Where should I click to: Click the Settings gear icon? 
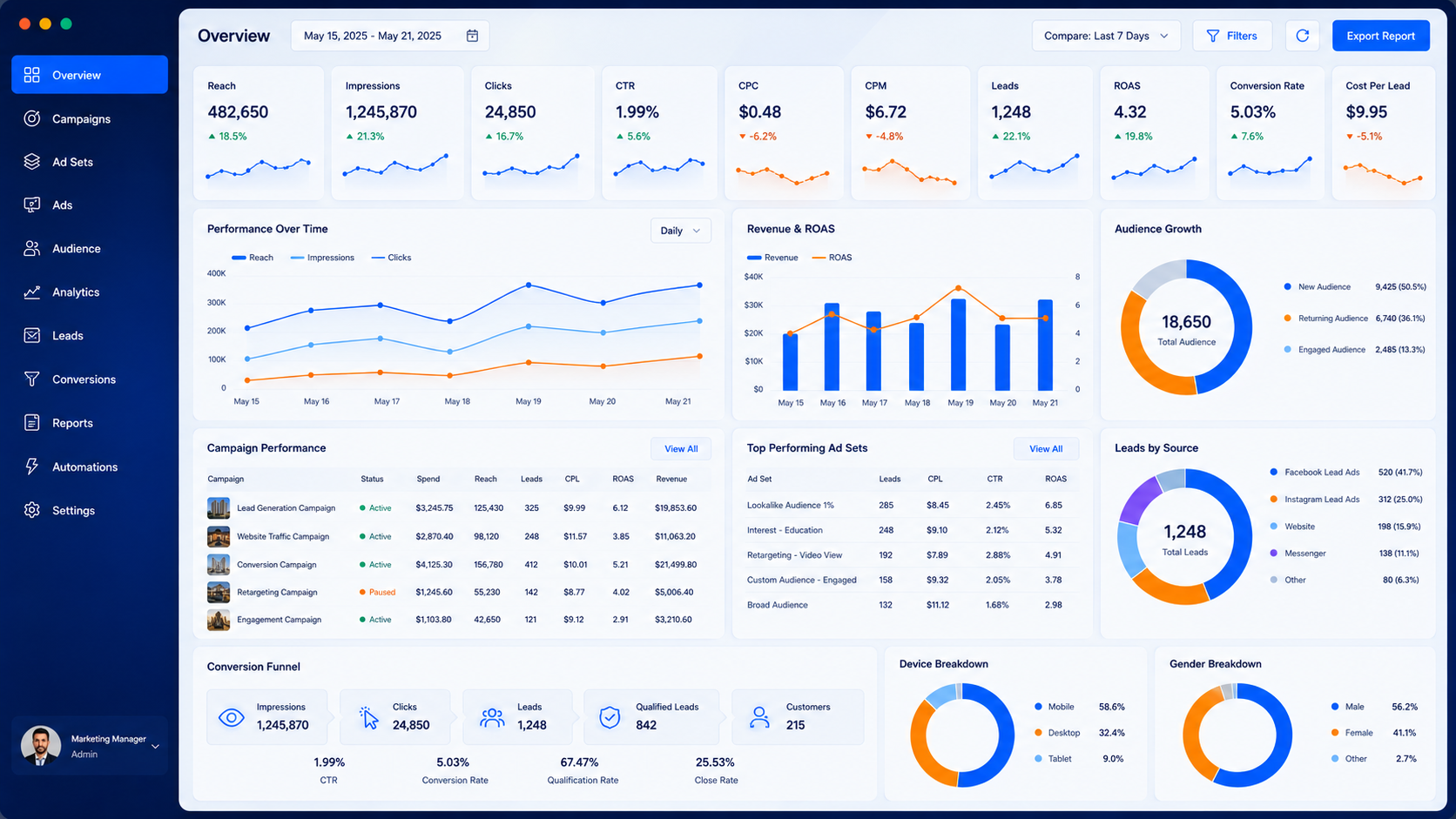(32, 510)
